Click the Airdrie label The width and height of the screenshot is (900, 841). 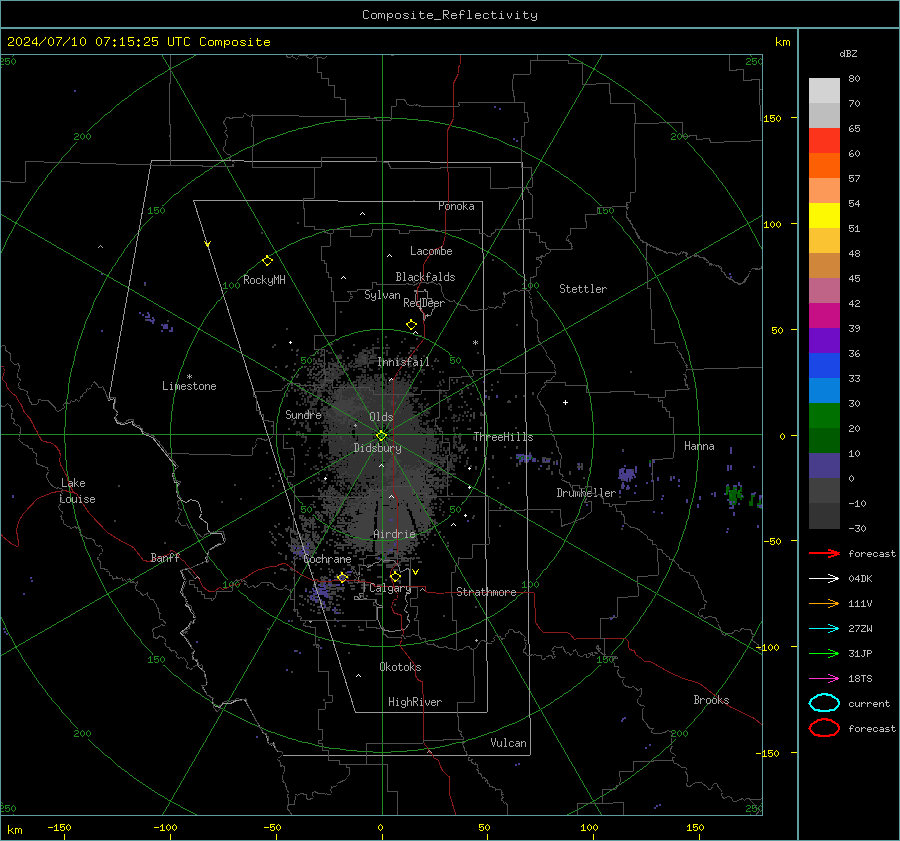coord(394,534)
